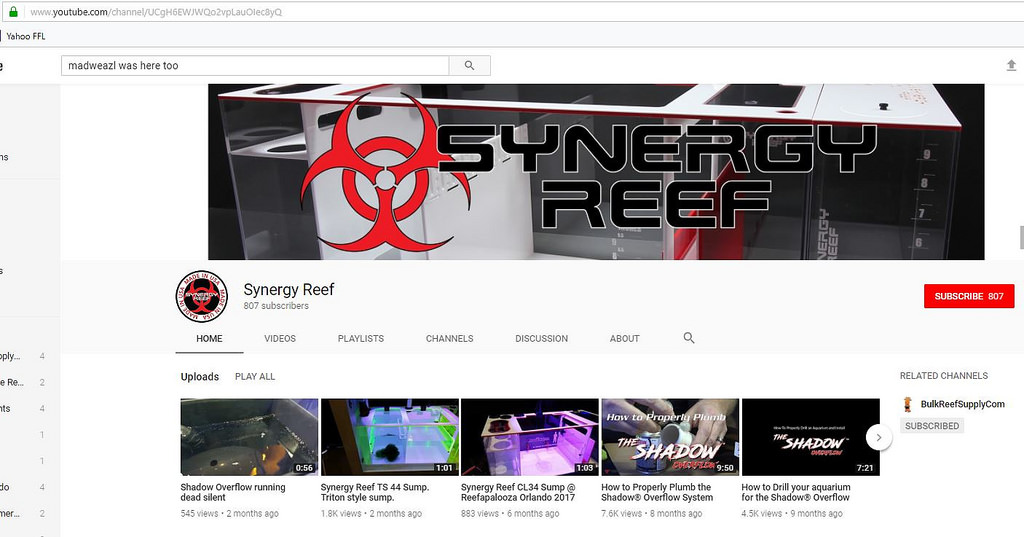Image resolution: width=1024 pixels, height=537 pixels.
Task: Open the CL34 Sump Reefapalooza video thumbnail
Action: [530, 437]
